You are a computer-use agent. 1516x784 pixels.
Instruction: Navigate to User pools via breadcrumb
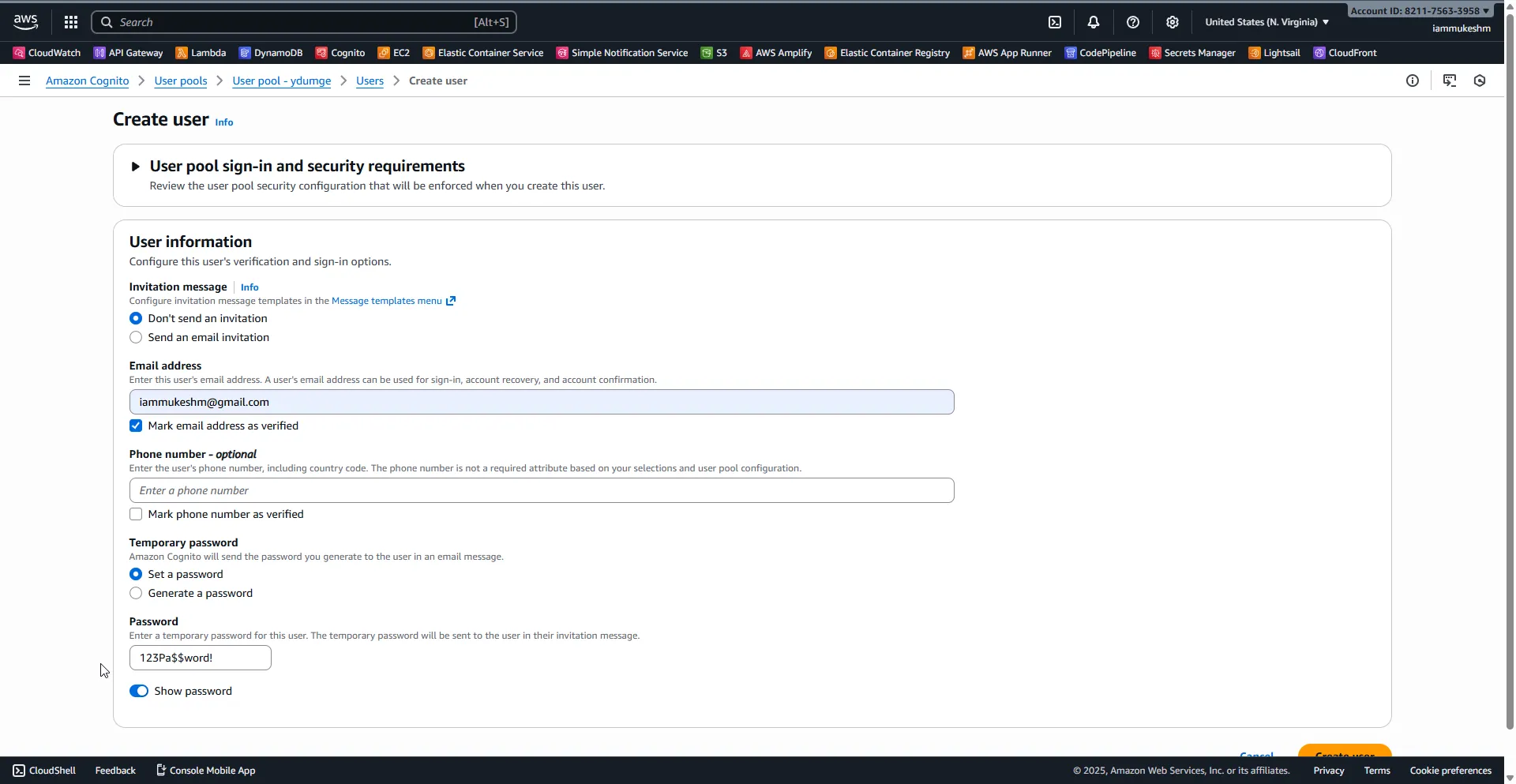point(180,81)
